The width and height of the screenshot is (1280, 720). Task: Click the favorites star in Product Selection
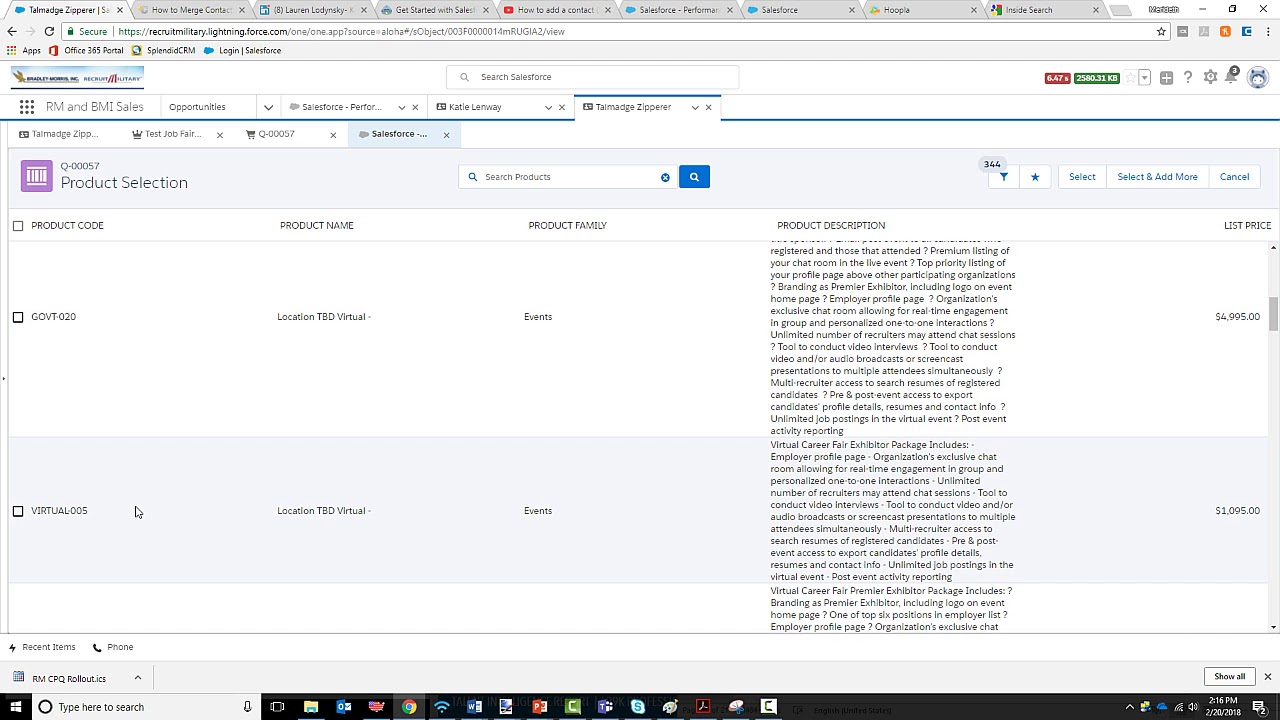coord(1035,177)
